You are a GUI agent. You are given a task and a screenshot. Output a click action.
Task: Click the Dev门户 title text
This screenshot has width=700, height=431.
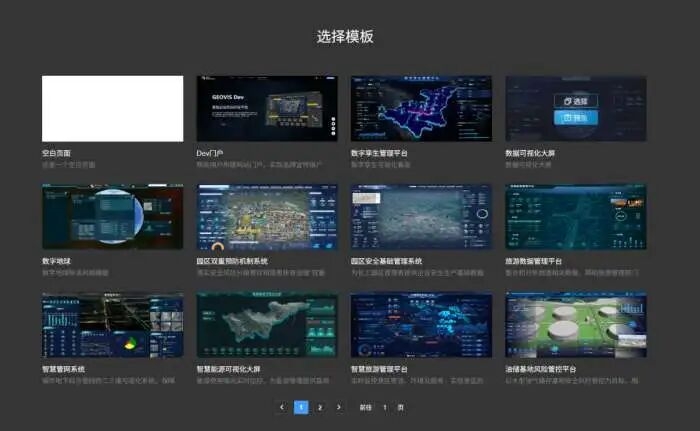pos(210,153)
